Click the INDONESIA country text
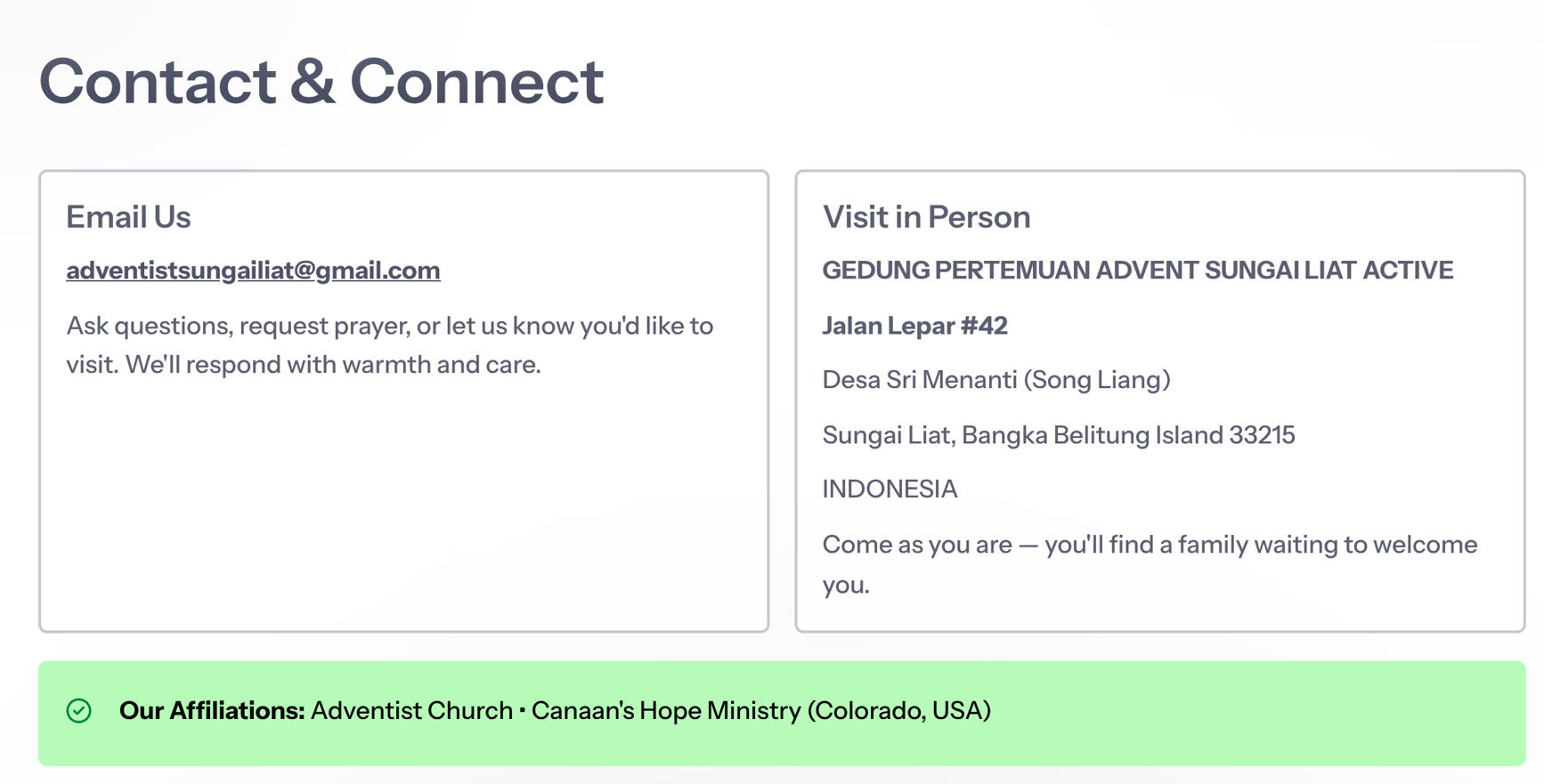The height and width of the screenshot is (784, 1544). click(890, 489)
